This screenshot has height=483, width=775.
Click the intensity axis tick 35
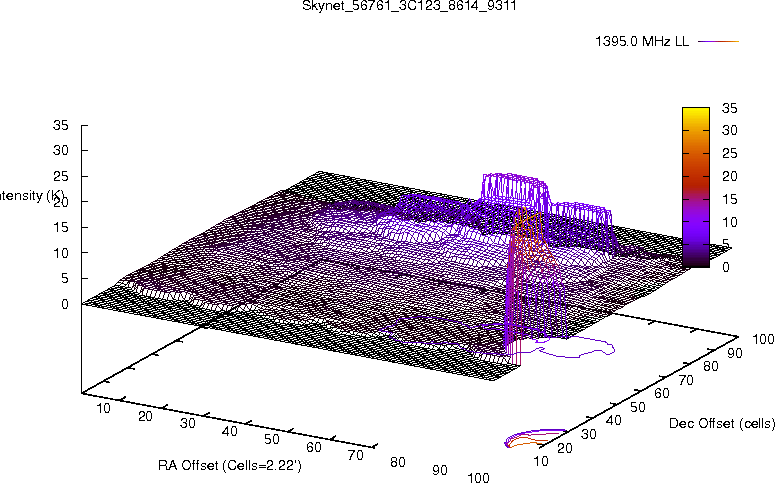coord(61,125)
